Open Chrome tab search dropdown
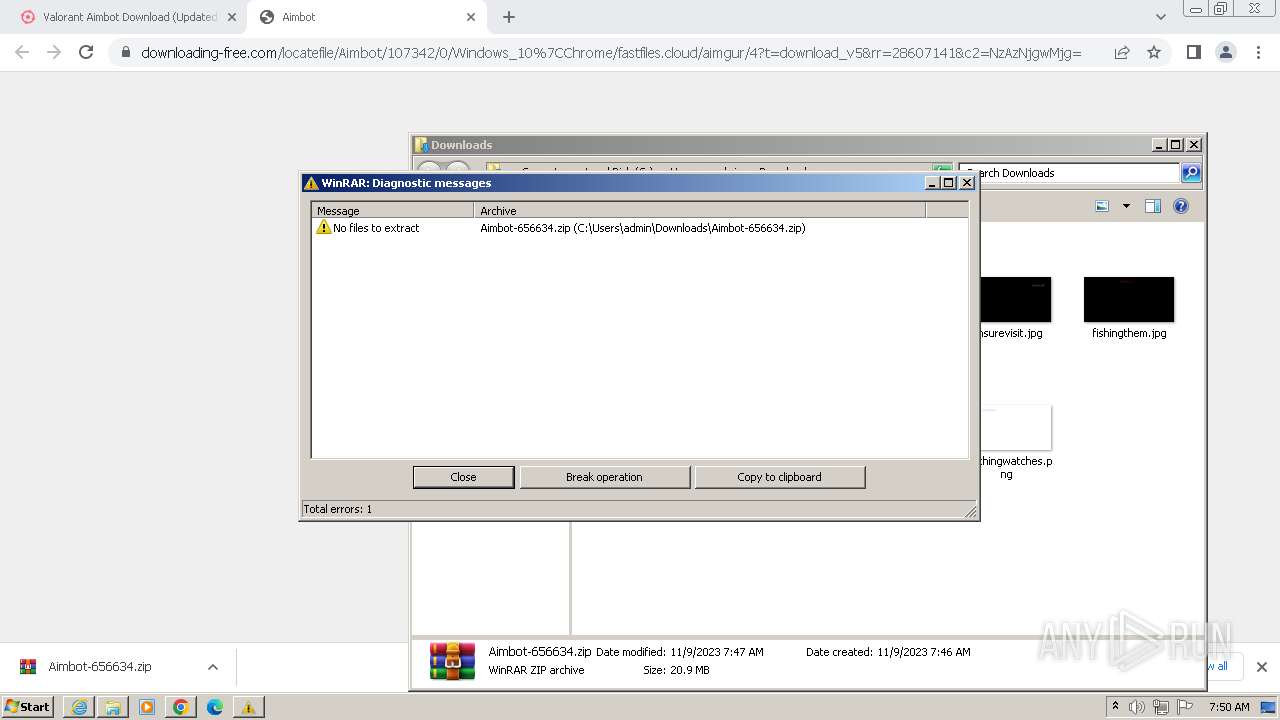This screenshot has height=720, width=1280. (1160, 17)
